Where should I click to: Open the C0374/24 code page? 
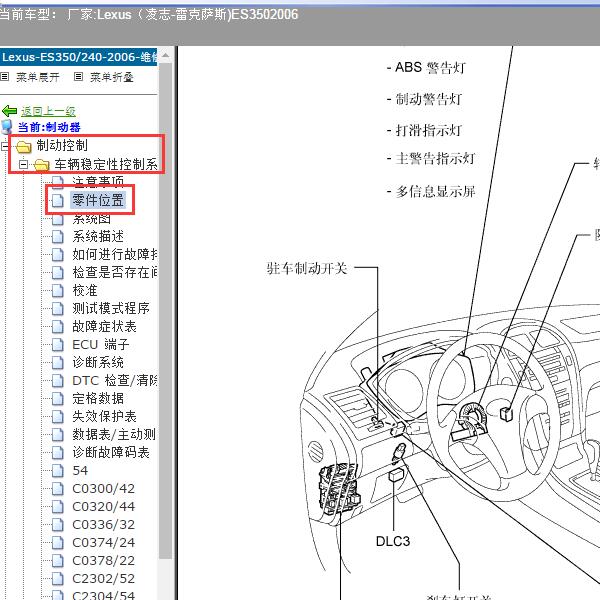(x=103, y=543)
